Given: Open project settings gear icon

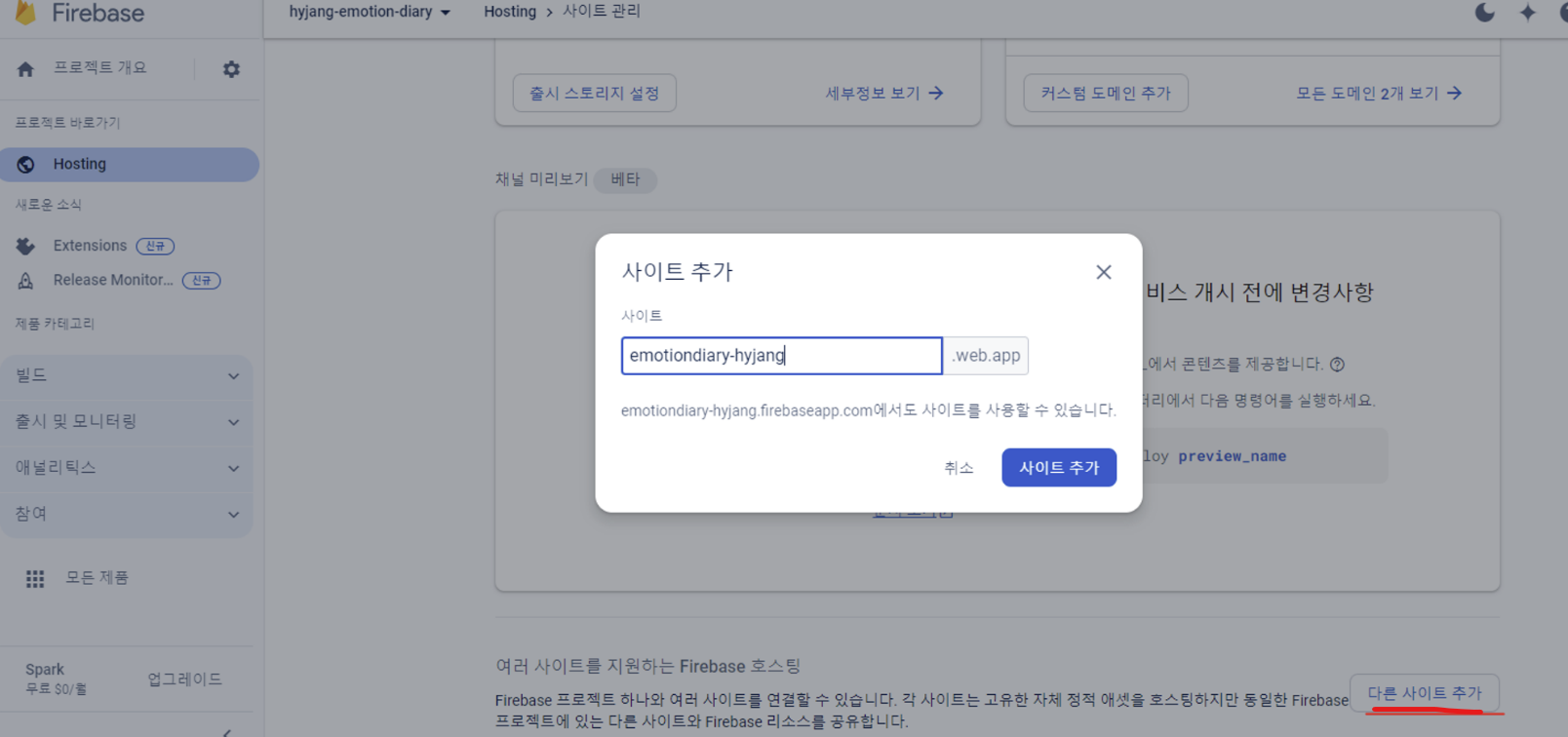Looking at the screenshot, I should click(231, 69).
